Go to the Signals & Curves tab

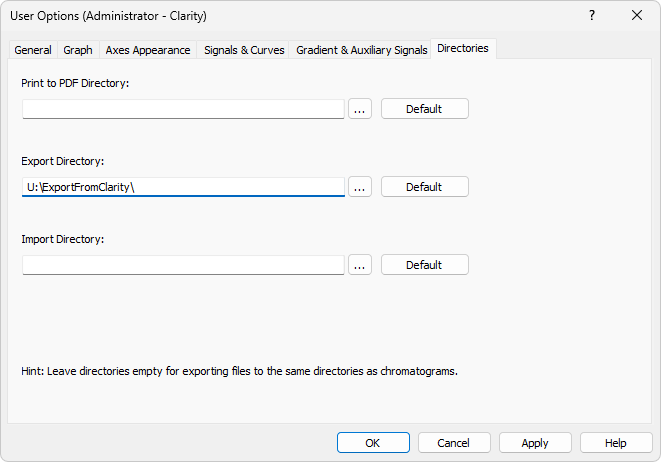[244, 50]
